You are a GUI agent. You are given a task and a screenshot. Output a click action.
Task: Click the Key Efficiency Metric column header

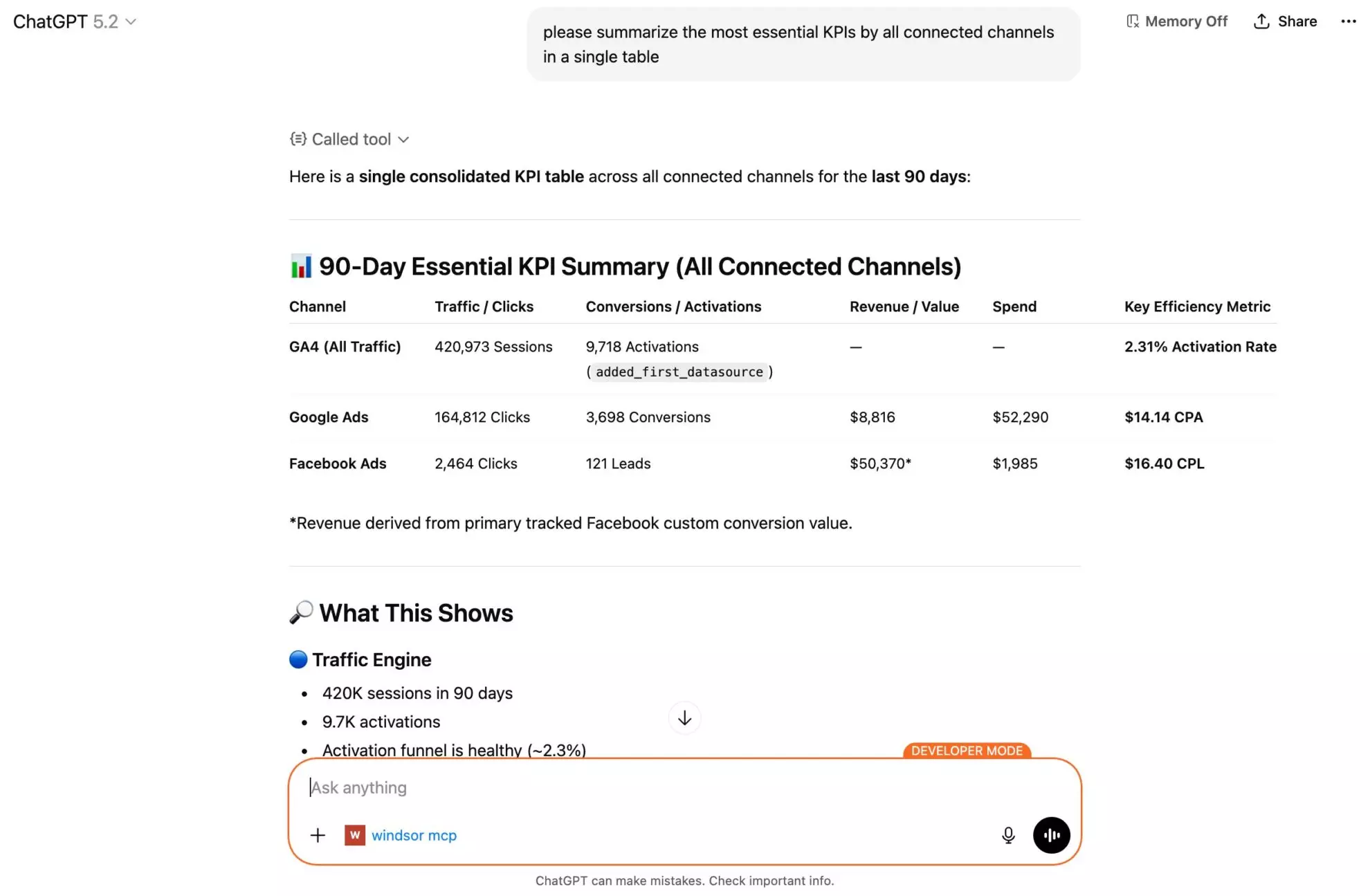pos(1197,307)
